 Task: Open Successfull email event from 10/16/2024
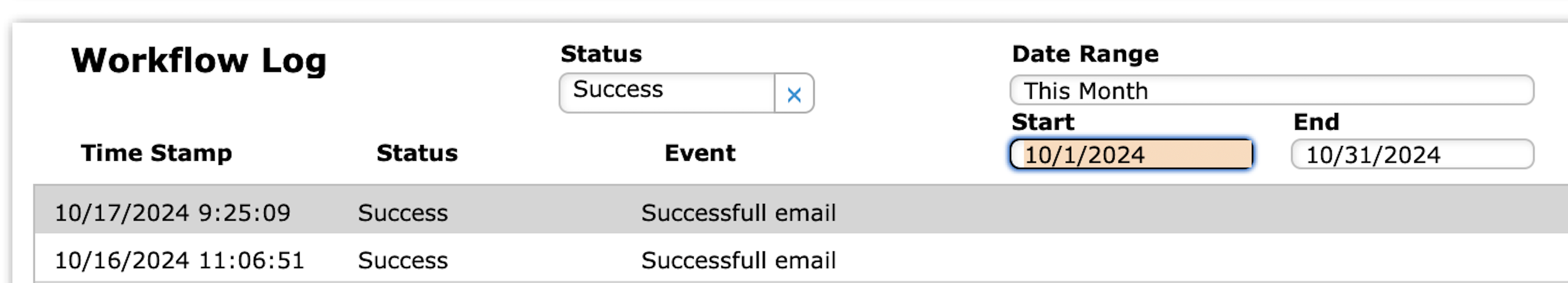[x=738, y=261]
